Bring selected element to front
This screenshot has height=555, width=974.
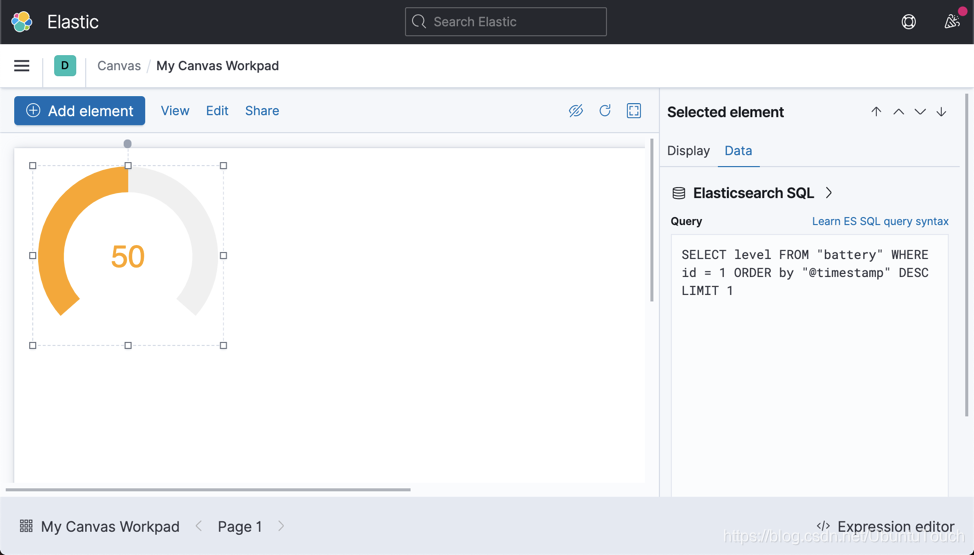(x=876, y=112)
